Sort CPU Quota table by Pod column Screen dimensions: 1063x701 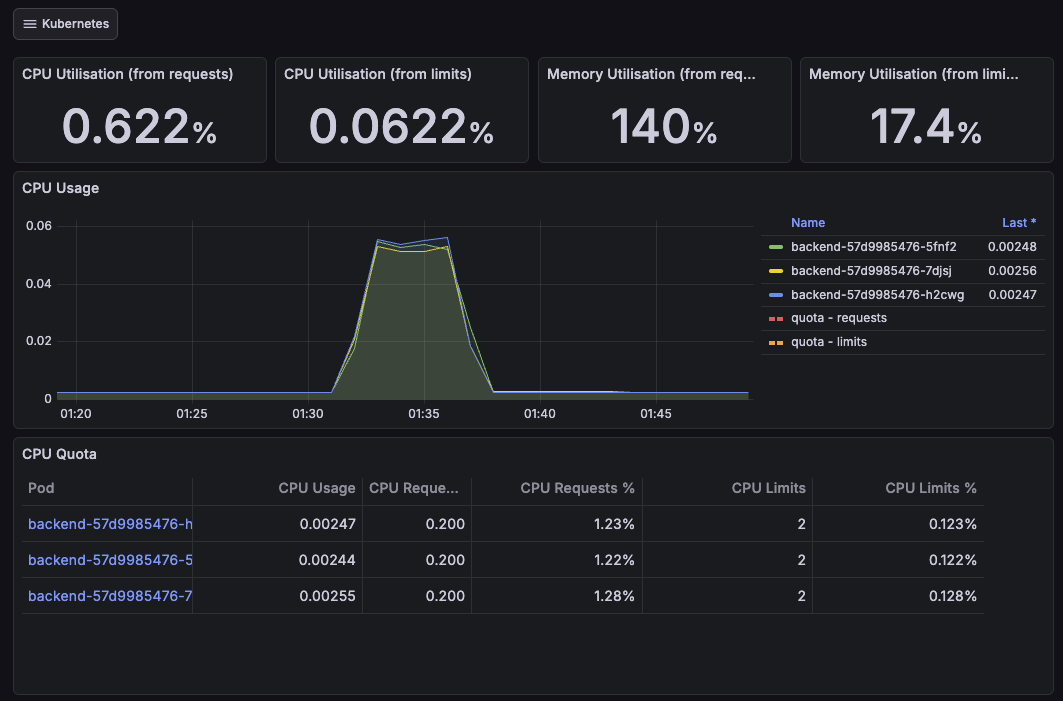pyautogui.click(x=41, y=488)
